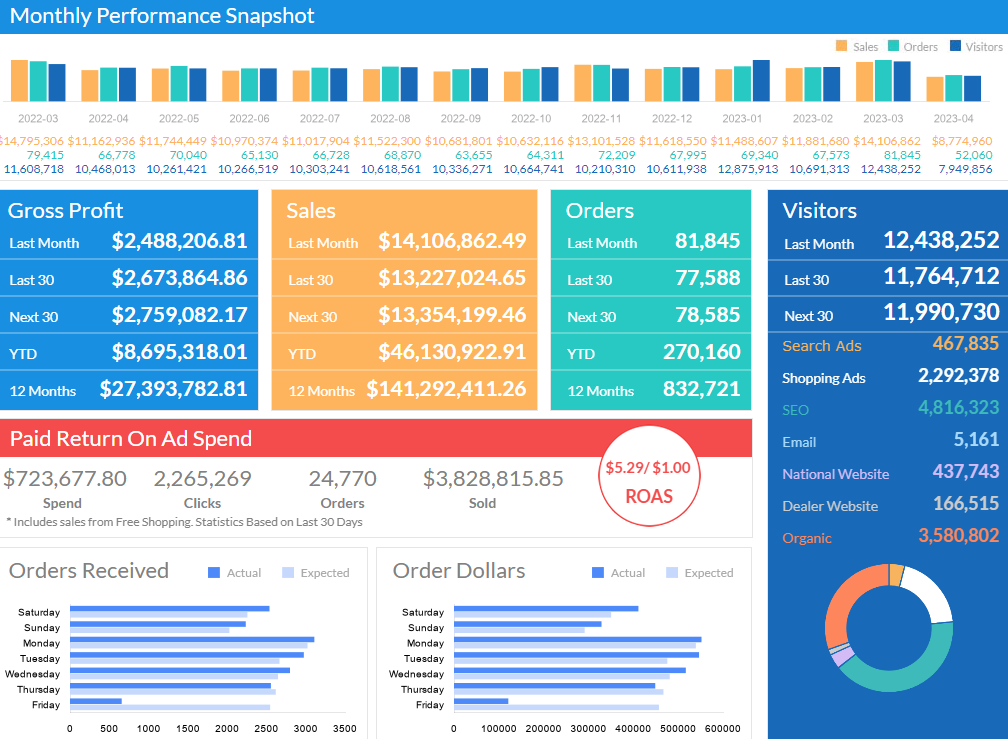The image size is (1008, 739).
Task: Click the $3,828,815.85 Sold figure
Action: click(x=493, y=479)
